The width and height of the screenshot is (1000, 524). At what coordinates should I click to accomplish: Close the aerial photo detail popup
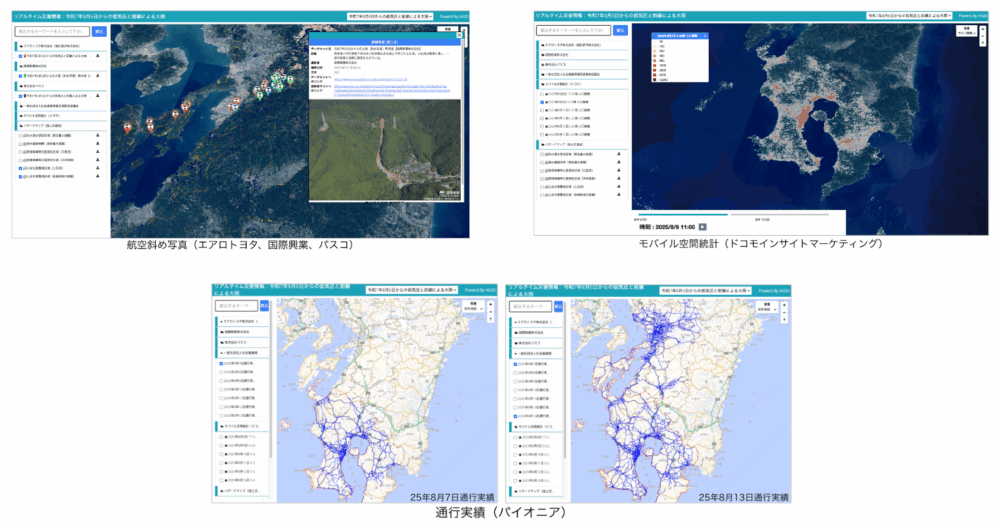(458, 34)
